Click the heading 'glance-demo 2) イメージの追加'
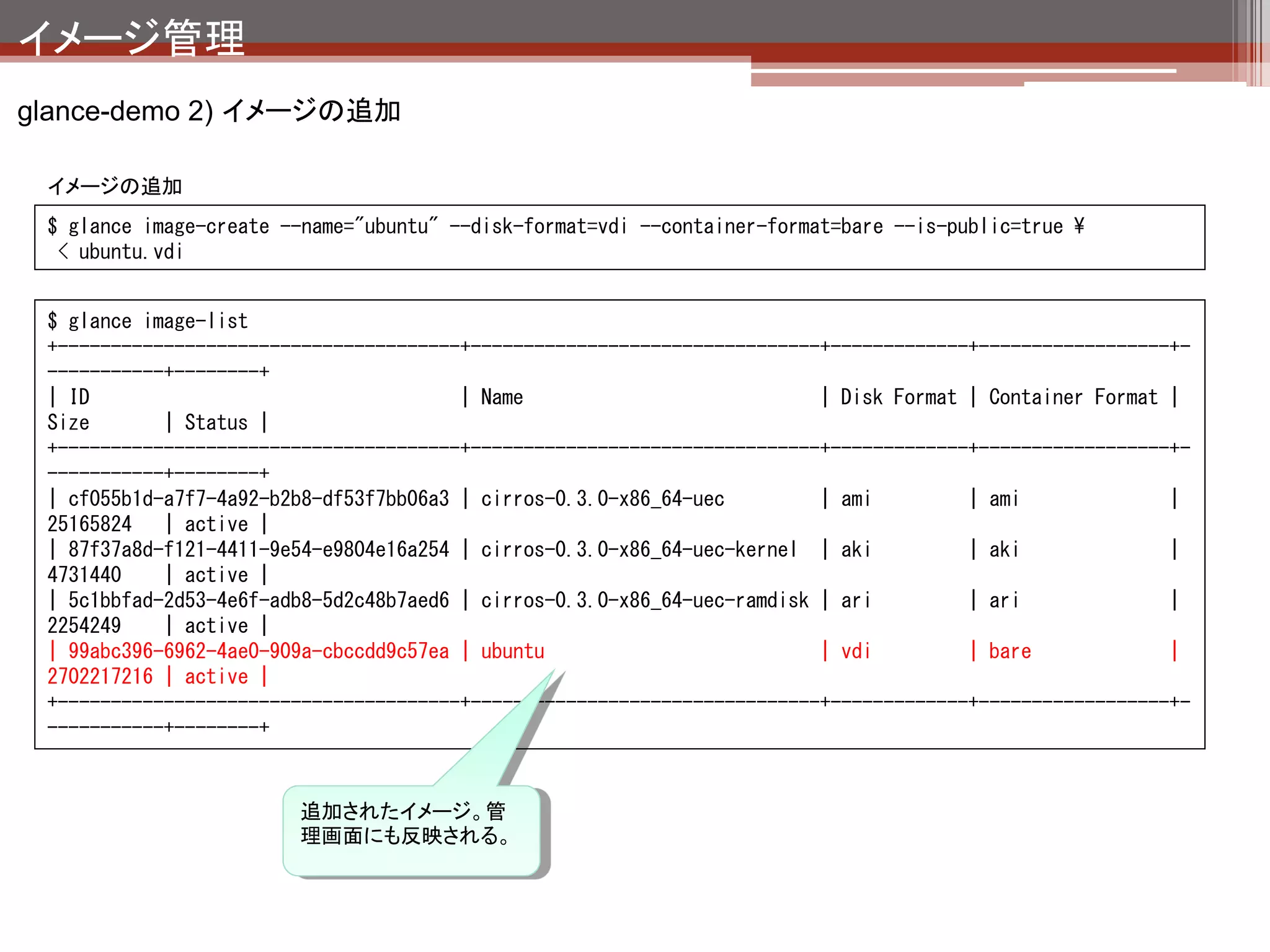 (209, 112)
